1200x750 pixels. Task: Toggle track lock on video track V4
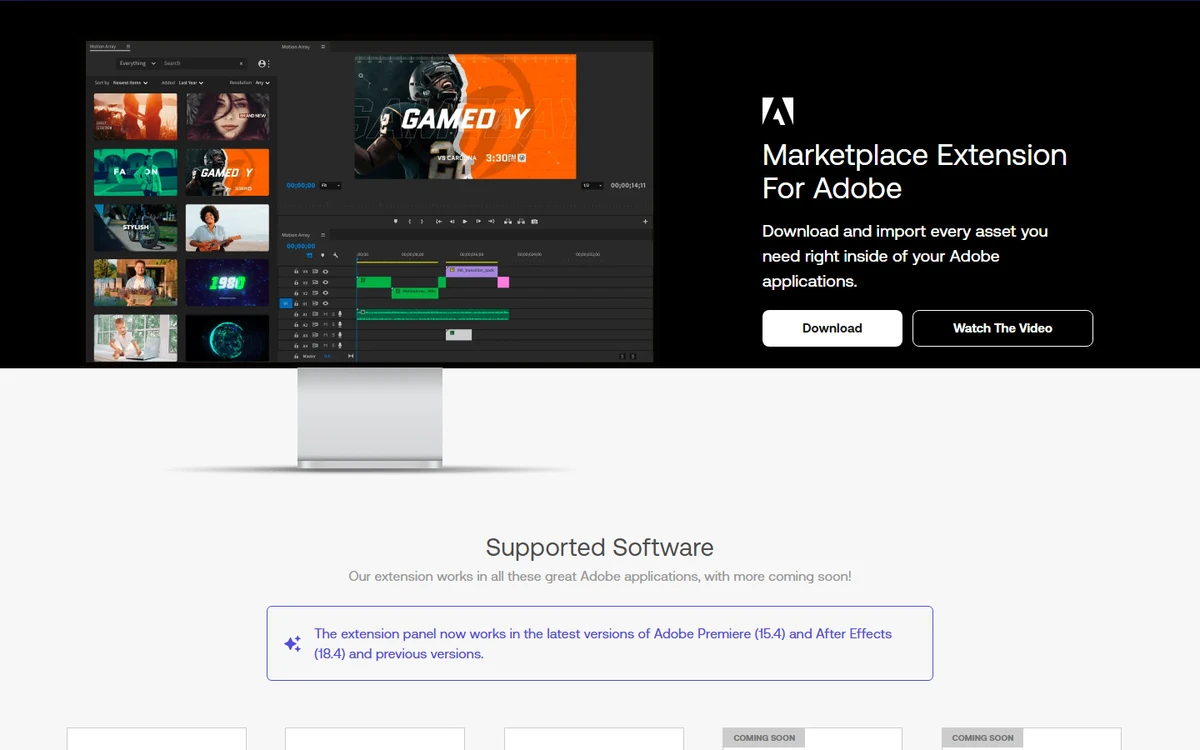pos(296,271)
